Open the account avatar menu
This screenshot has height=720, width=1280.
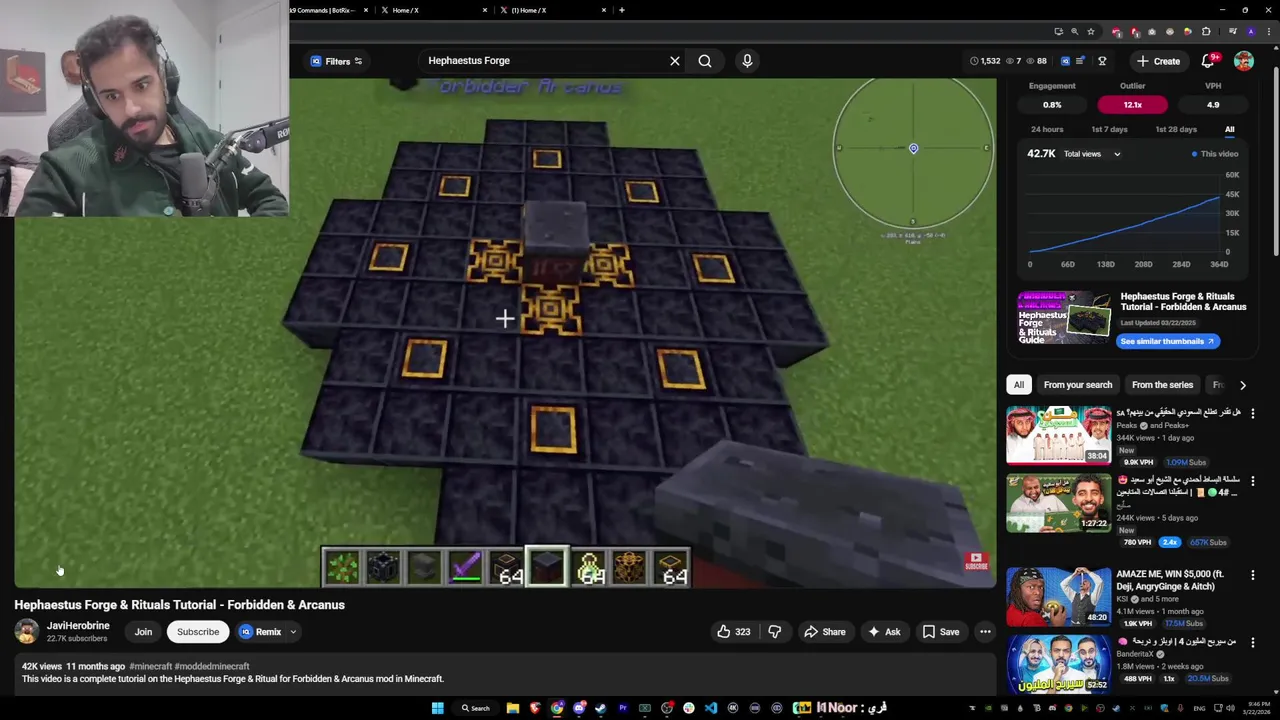tap(1244, 61)
